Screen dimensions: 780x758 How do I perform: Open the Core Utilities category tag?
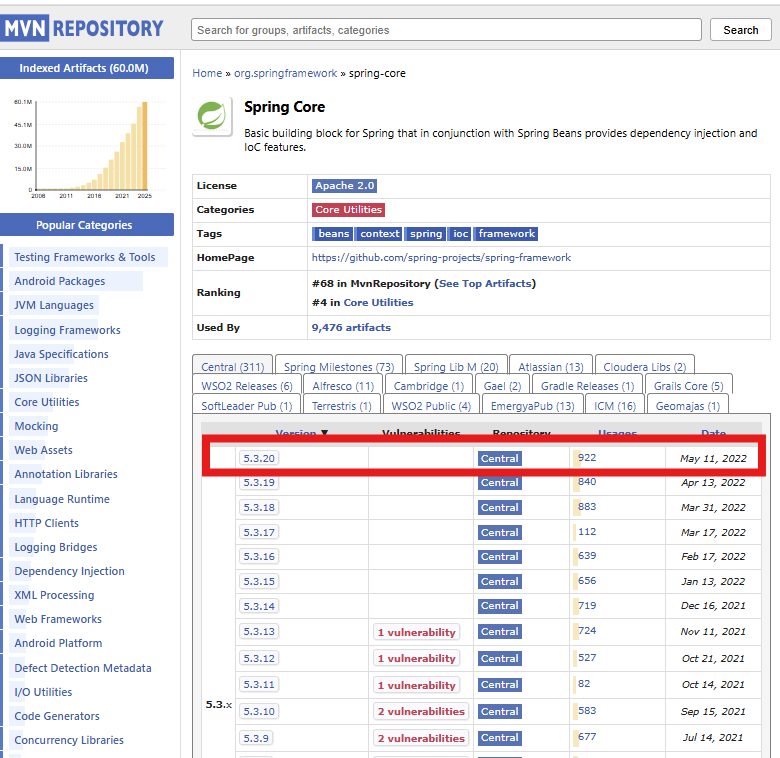(348, 209)
